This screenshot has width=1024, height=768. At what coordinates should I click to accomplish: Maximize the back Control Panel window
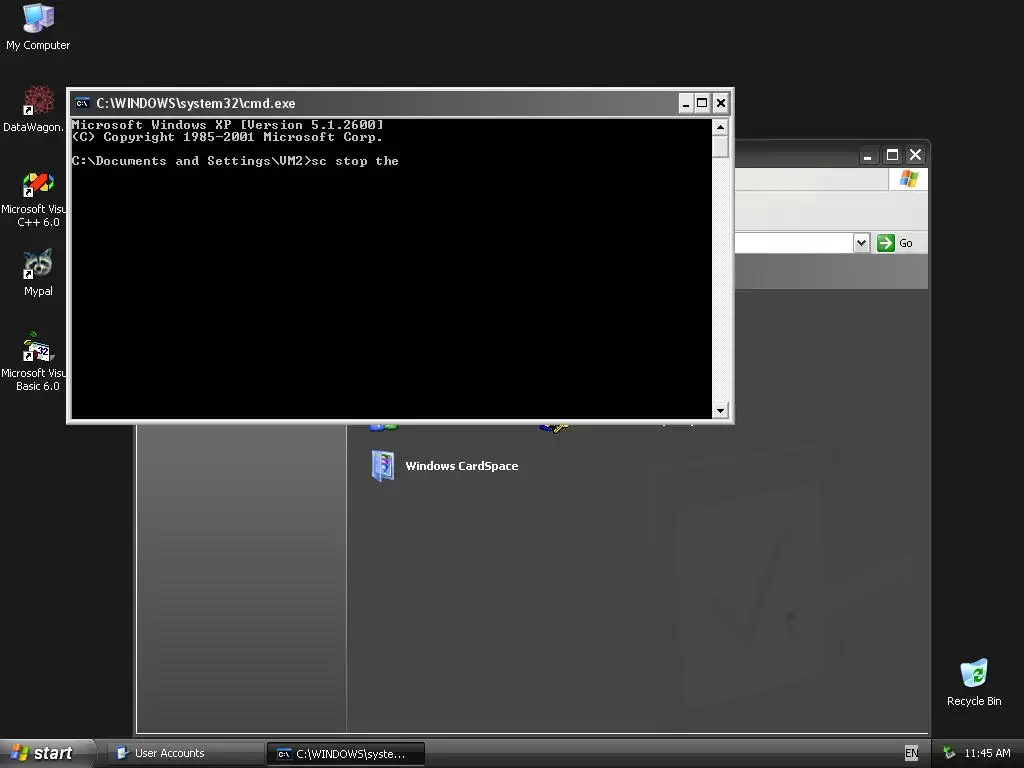(x=892, y=155)
